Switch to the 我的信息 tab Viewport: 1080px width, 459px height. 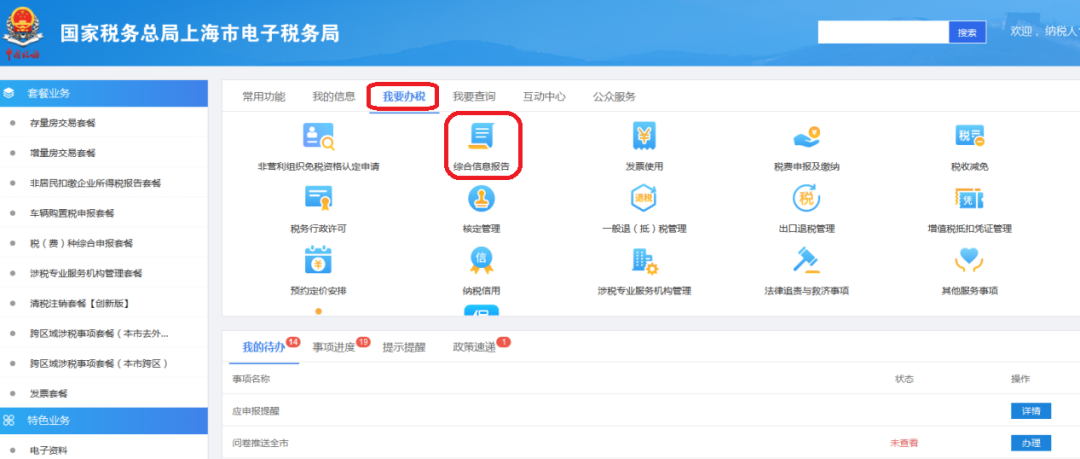coord(334,96)
